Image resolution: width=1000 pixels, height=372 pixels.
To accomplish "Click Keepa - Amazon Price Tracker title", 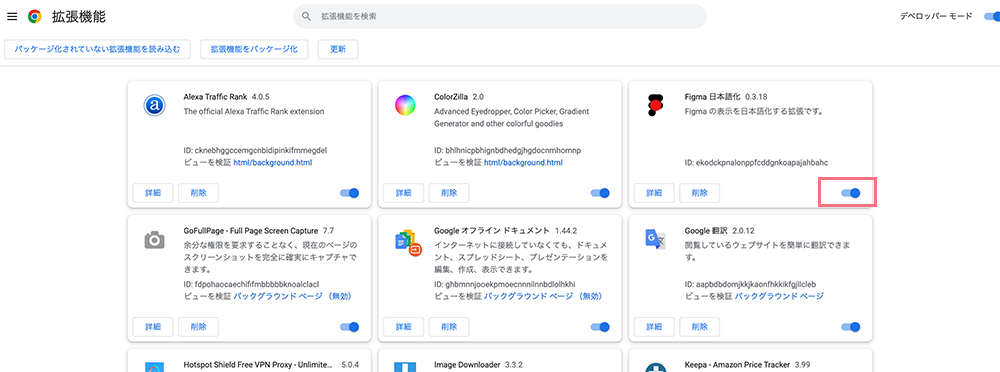I will (737, 365).
